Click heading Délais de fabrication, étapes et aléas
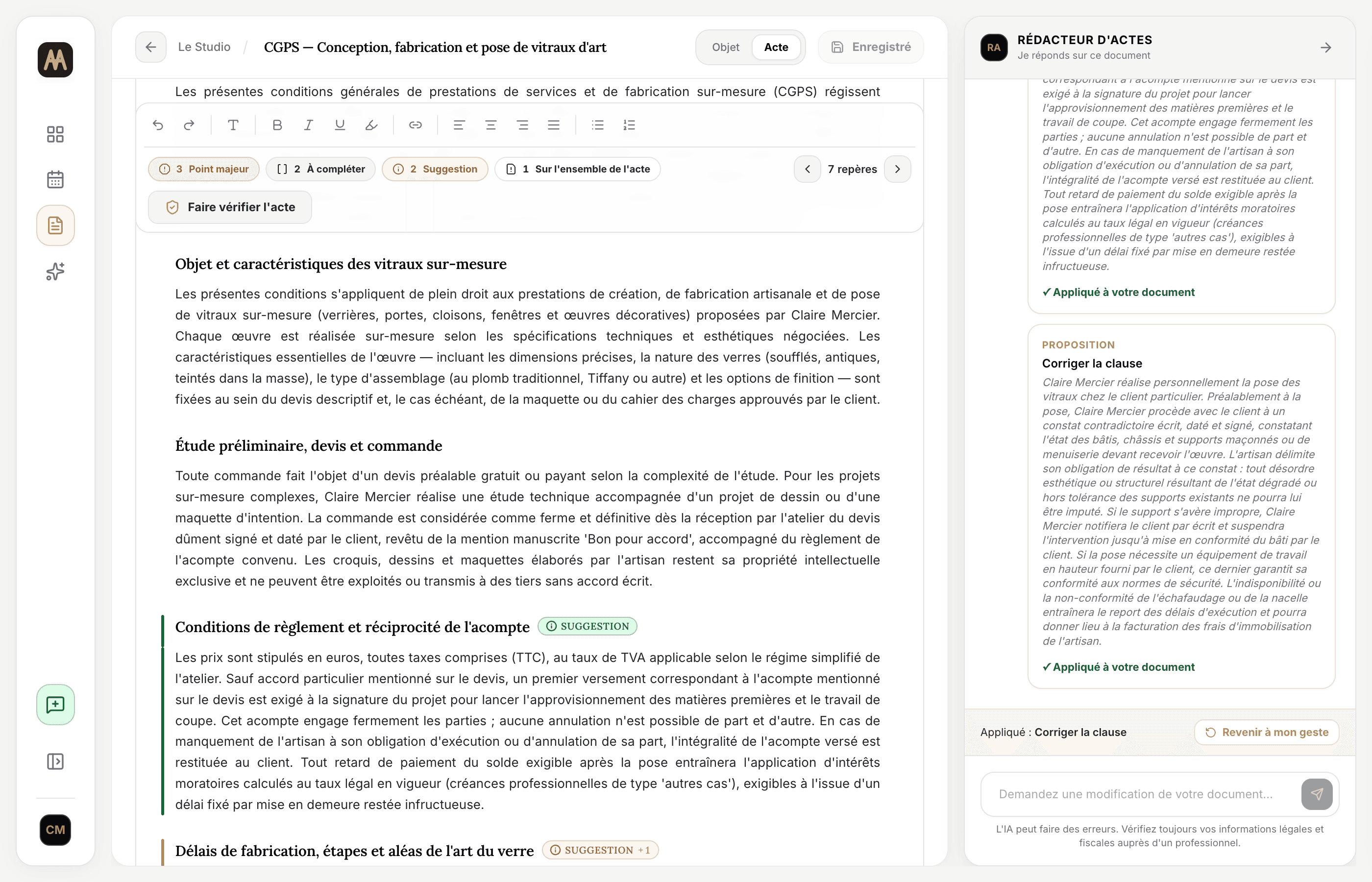Viewport: 1372px width, 882px height. [354, 851]
